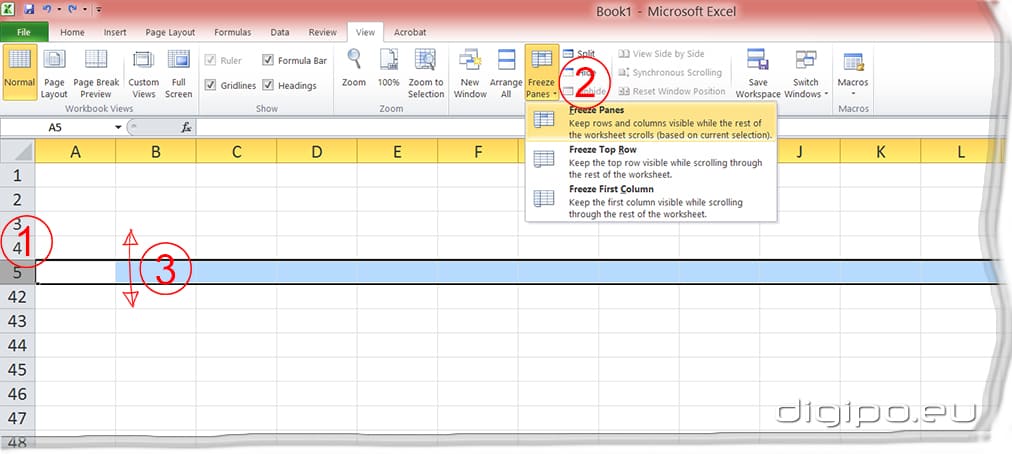This screenshot has height=454, width=1012.
Task: Click Zoom to Selection
Action: (426, 74)
